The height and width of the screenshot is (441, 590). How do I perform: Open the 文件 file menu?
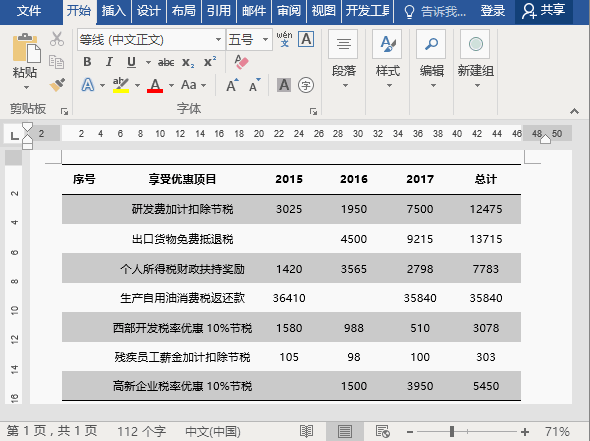29,11
